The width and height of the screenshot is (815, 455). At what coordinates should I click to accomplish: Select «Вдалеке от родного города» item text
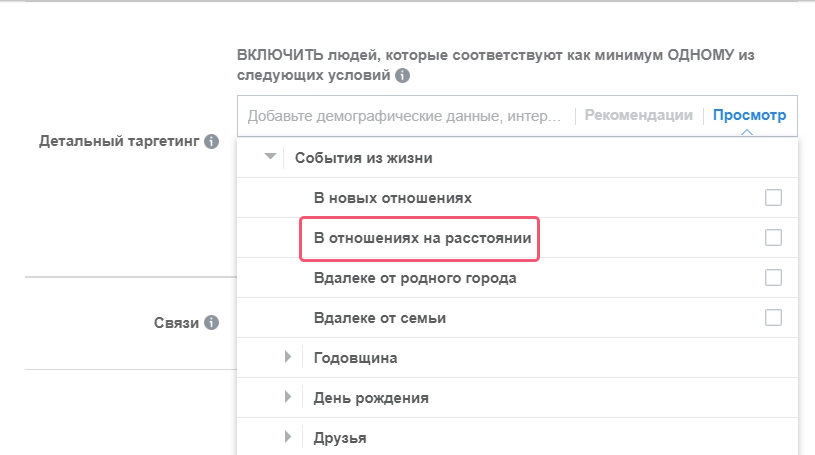click(415, 278)
